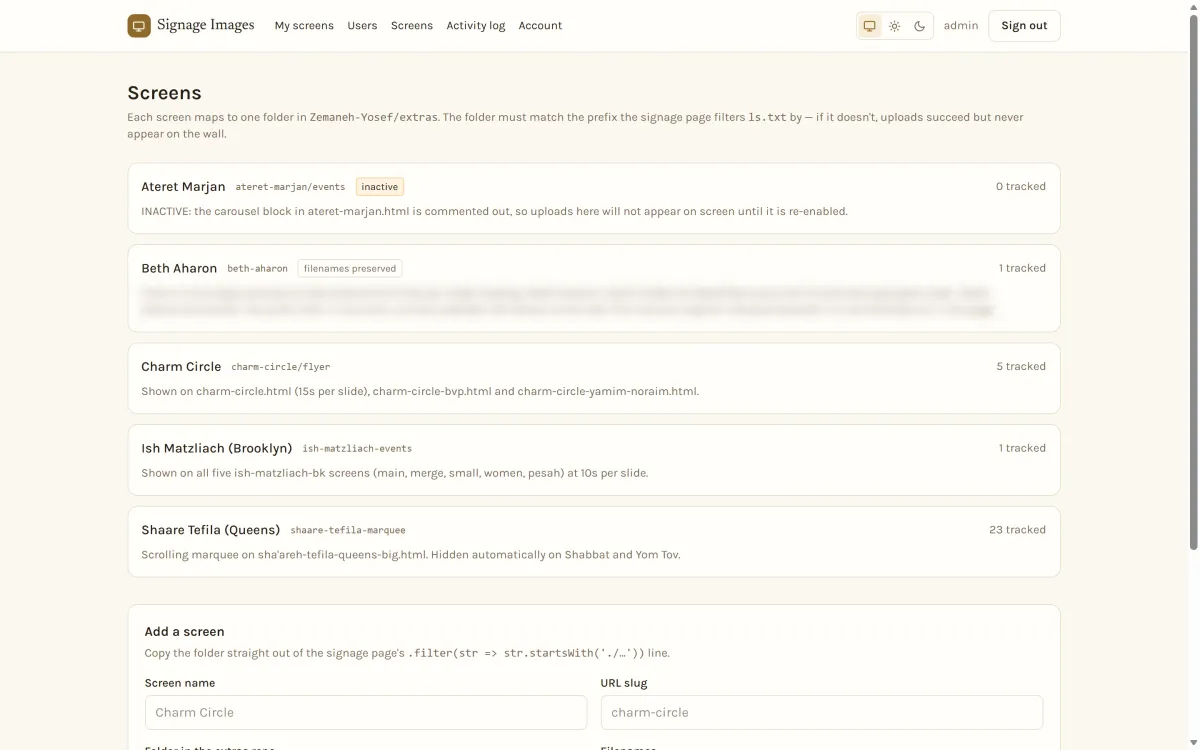
Task: Click the 23 tracked count
Action: tap(1017, 530)
